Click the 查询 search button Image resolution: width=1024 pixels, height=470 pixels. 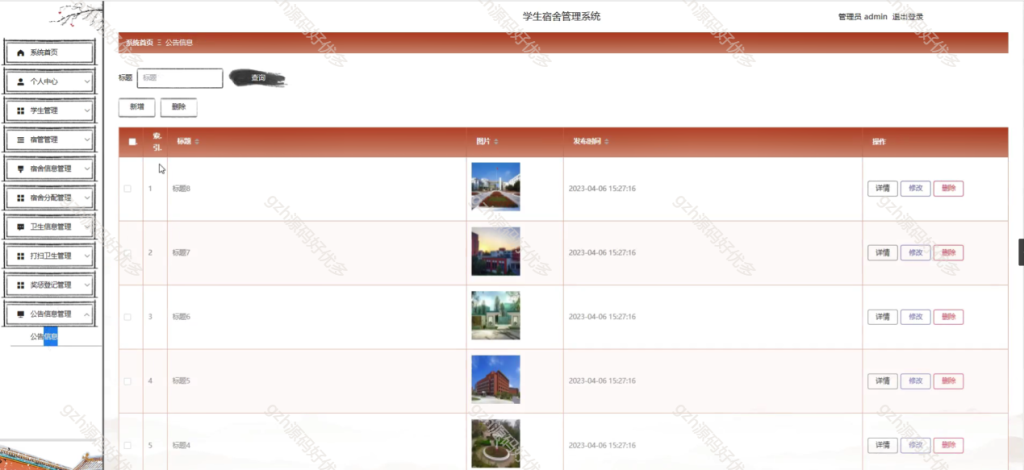point(258,77)
